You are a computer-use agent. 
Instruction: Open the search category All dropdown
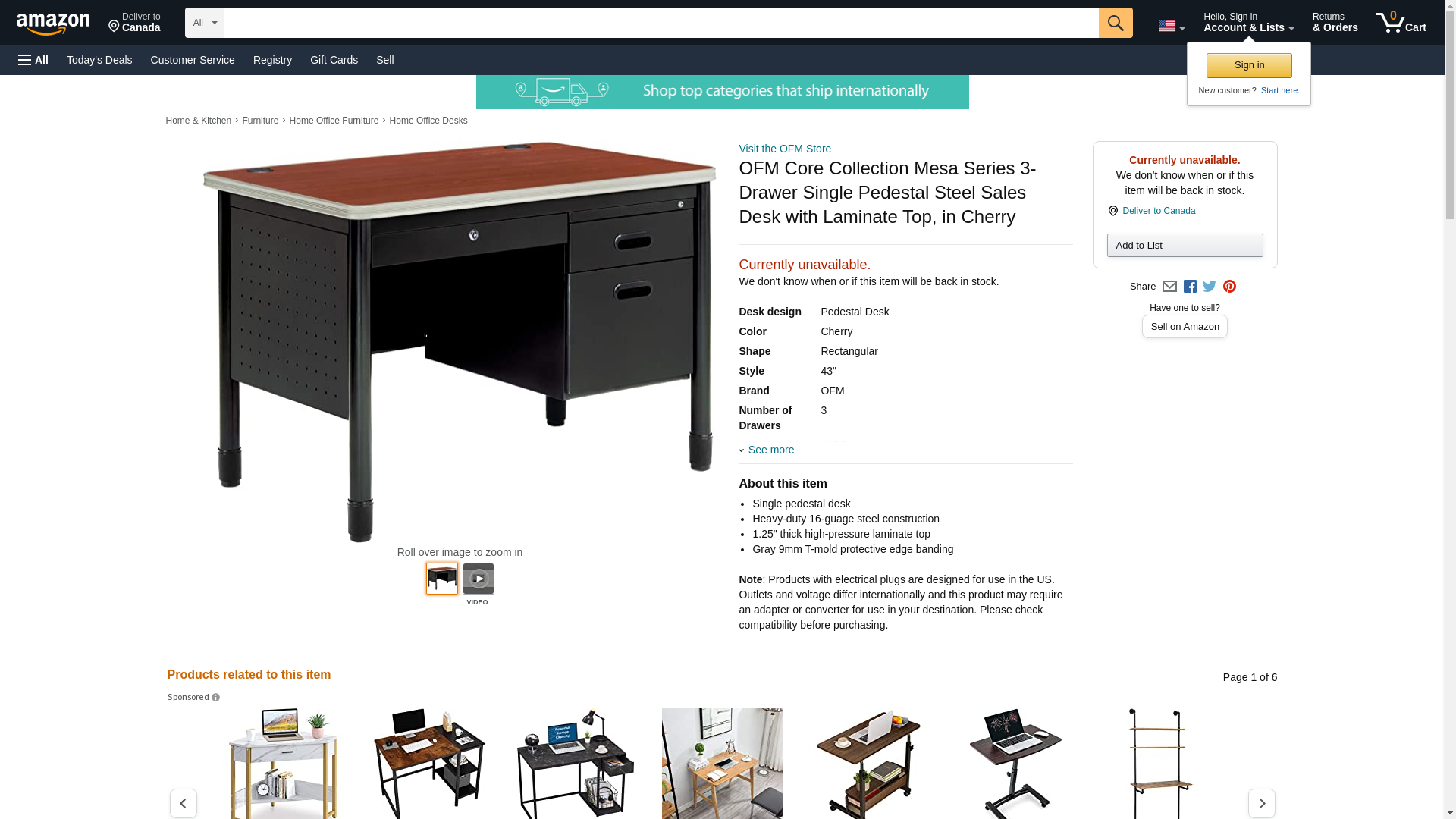tap(205, 23)
